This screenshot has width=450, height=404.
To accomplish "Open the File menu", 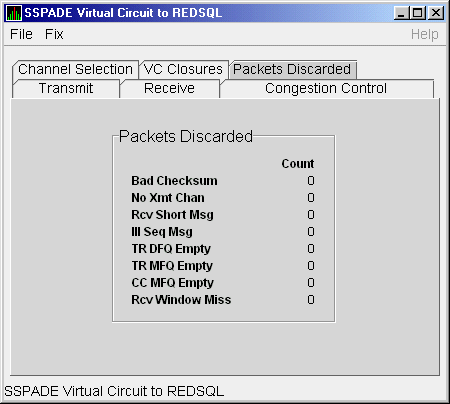I will point(21,34).
